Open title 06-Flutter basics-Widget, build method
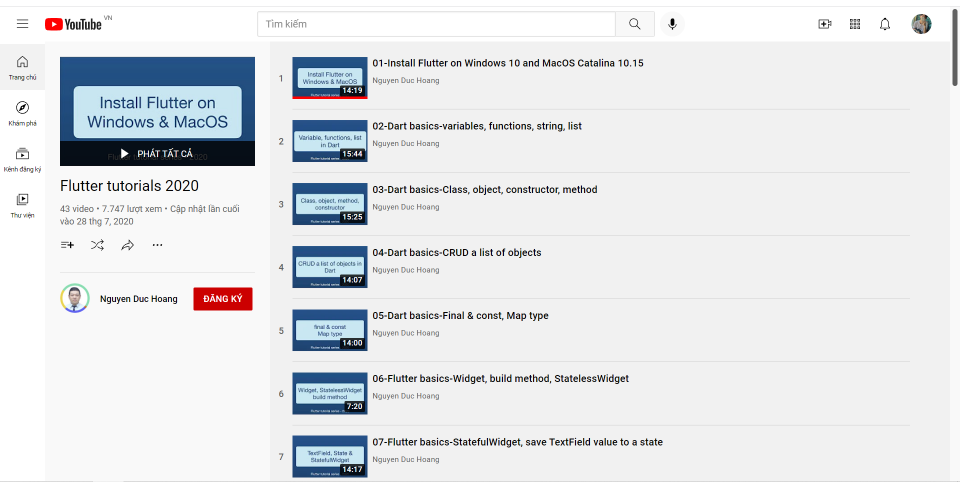 coord(501,378)
